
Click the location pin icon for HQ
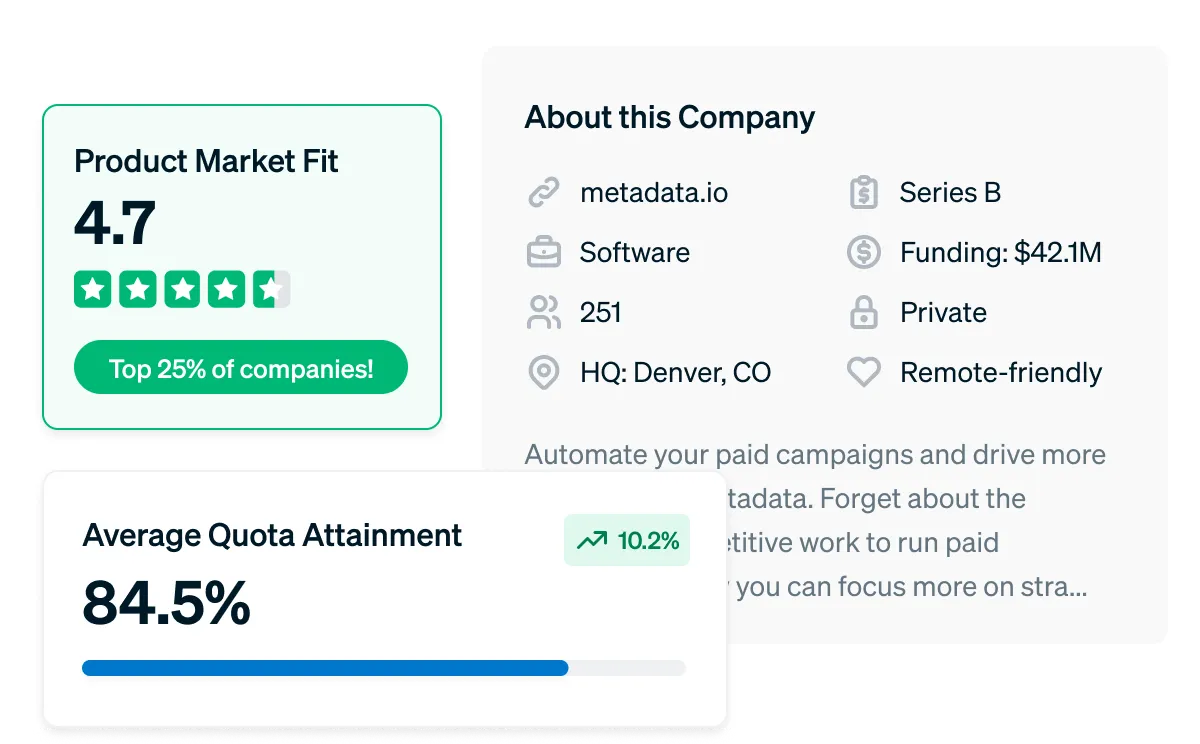click(x=543, y=373)
